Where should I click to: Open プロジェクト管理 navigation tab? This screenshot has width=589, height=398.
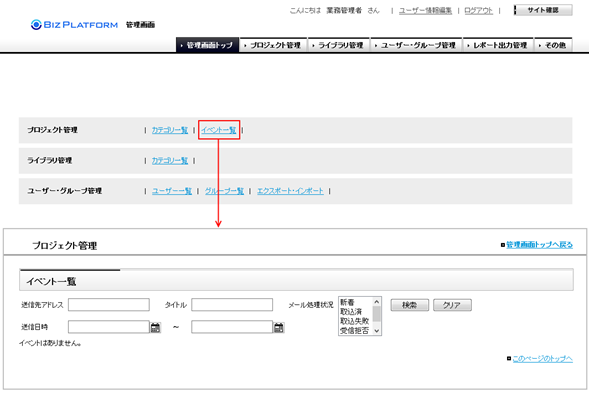273,45
